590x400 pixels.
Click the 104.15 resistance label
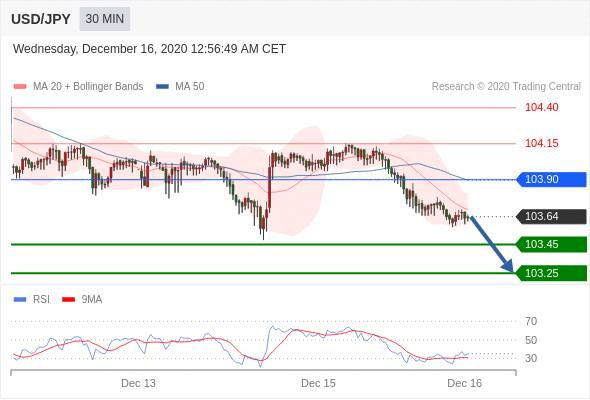542,143
